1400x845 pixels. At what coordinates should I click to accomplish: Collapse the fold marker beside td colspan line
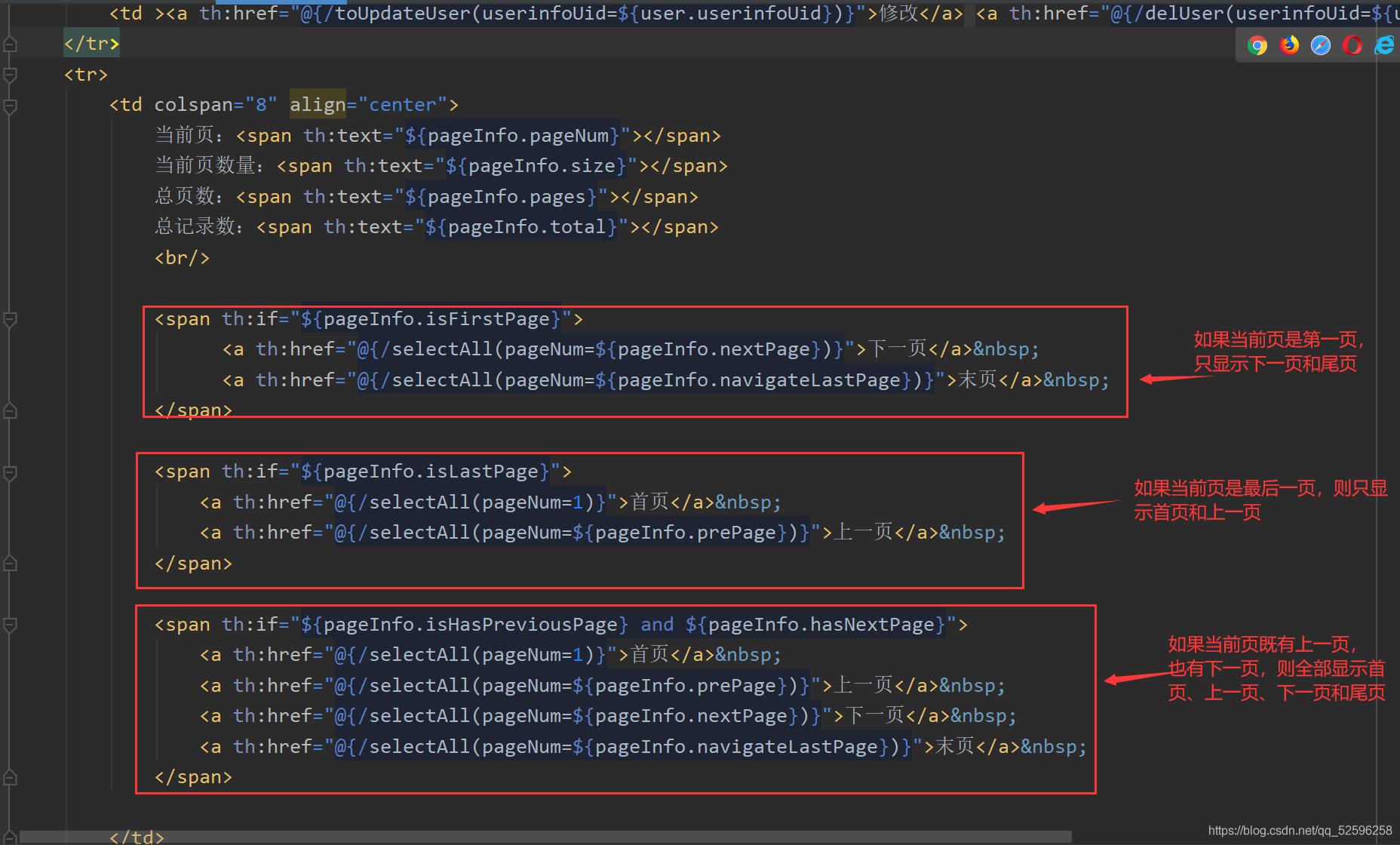pyautogui.click(x=11, y=106)
